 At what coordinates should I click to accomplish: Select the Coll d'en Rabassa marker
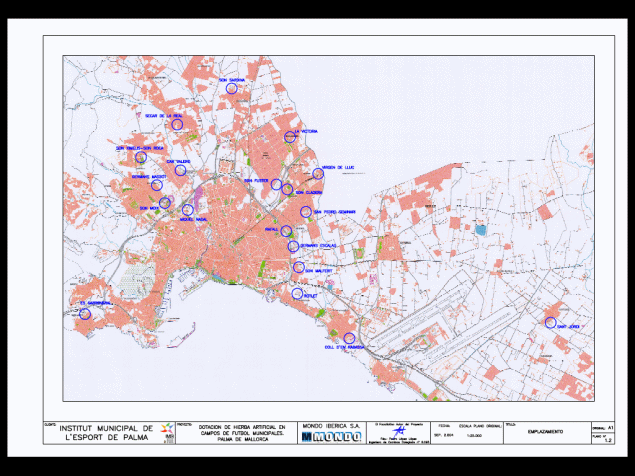point(349,337)
